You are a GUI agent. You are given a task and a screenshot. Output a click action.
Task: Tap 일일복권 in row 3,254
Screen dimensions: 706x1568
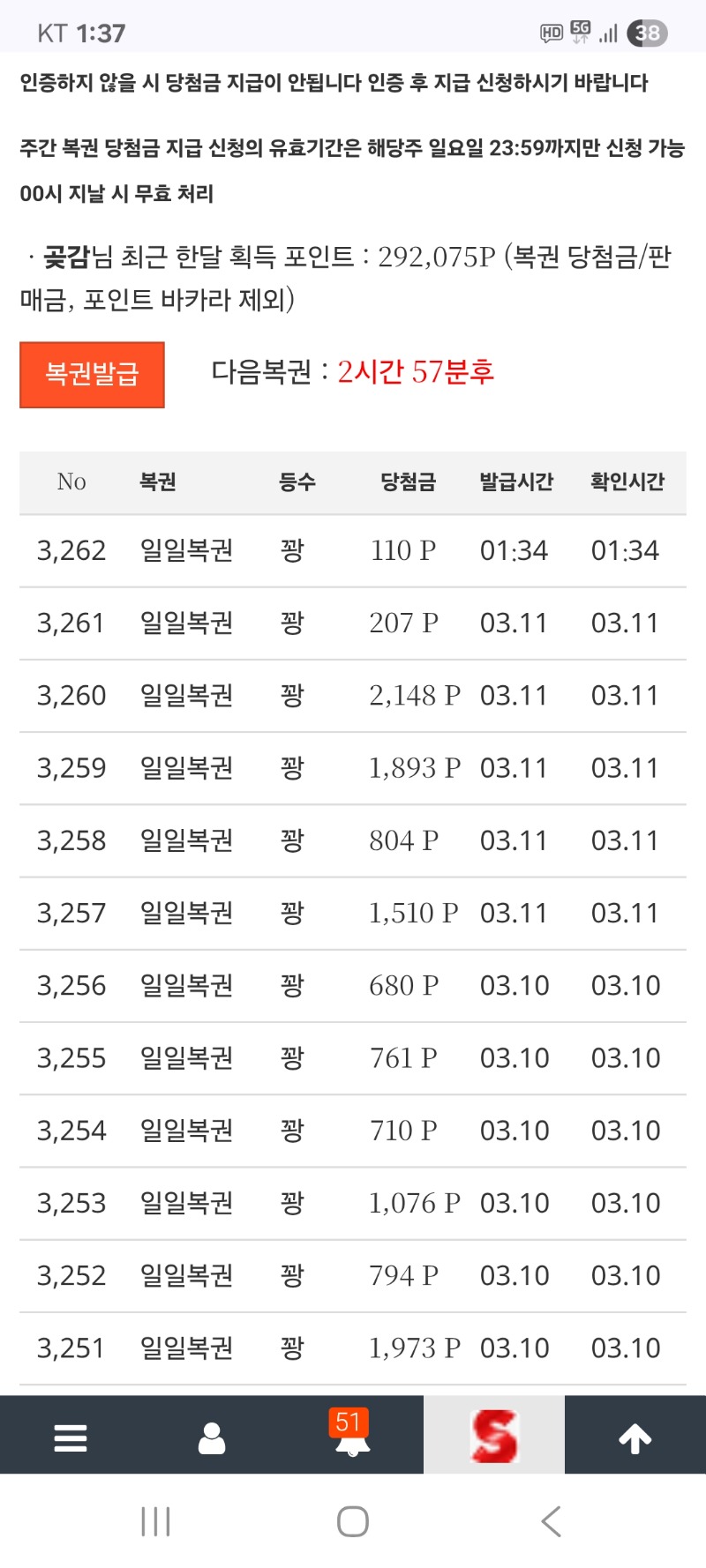pos(187,1131)
